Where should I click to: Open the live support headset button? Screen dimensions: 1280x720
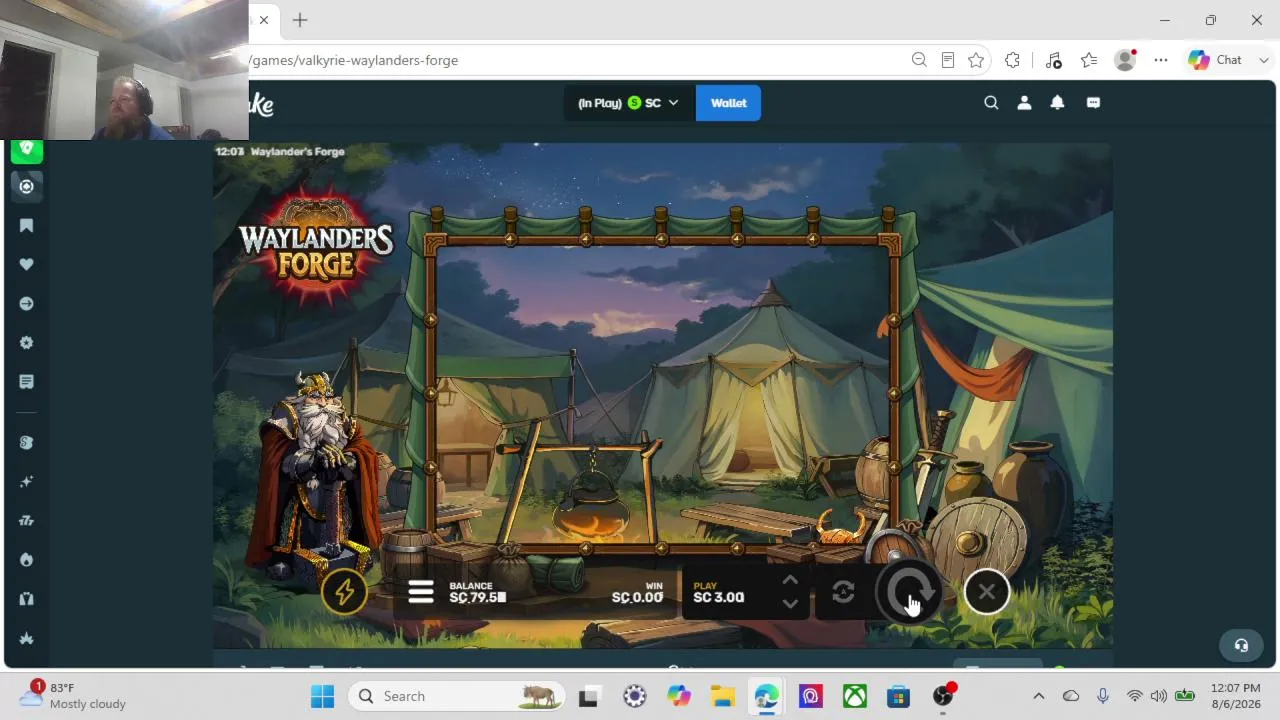coord(1241,645)
